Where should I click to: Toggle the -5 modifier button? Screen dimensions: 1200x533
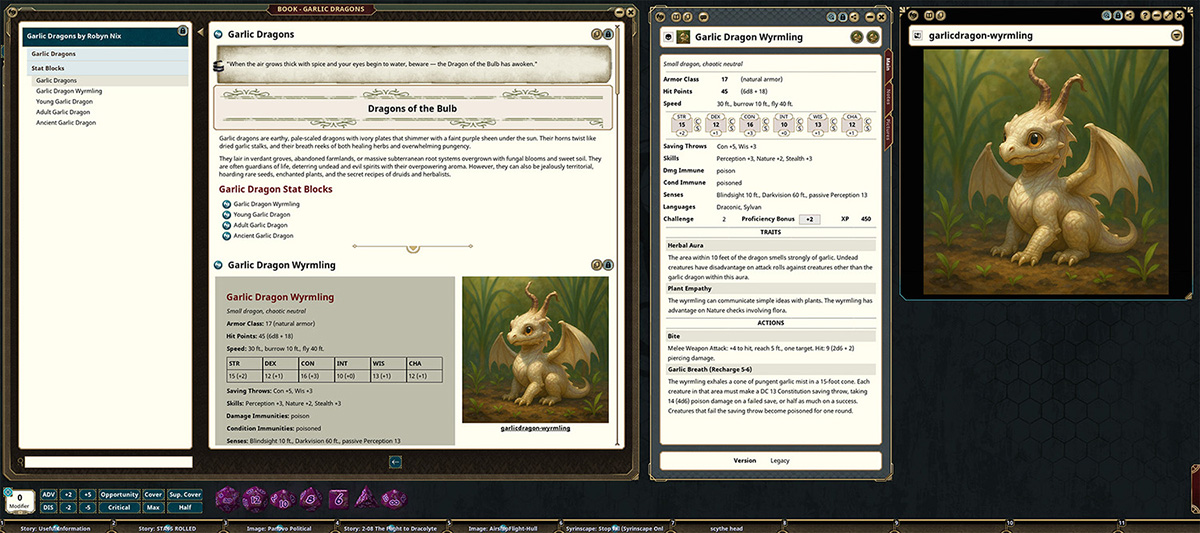point(87,507)
